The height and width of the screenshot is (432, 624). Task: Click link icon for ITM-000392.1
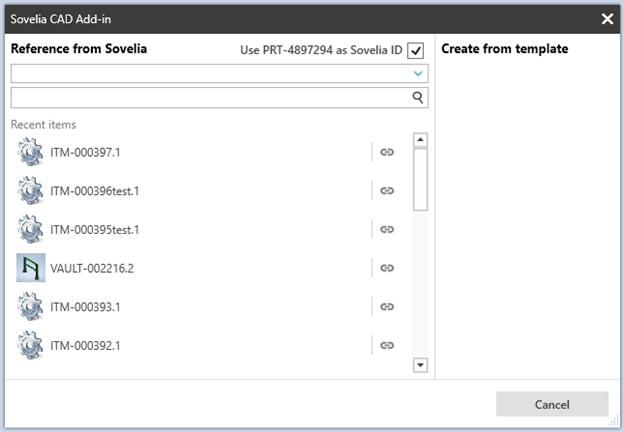(387, 345)
